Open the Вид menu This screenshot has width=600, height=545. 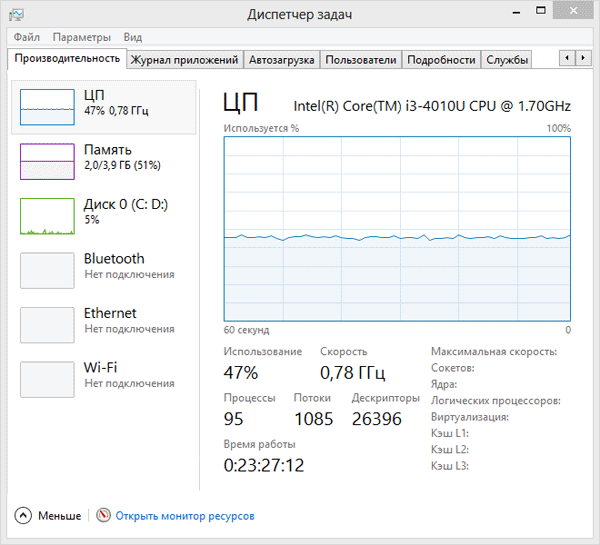tap(133, 37)
